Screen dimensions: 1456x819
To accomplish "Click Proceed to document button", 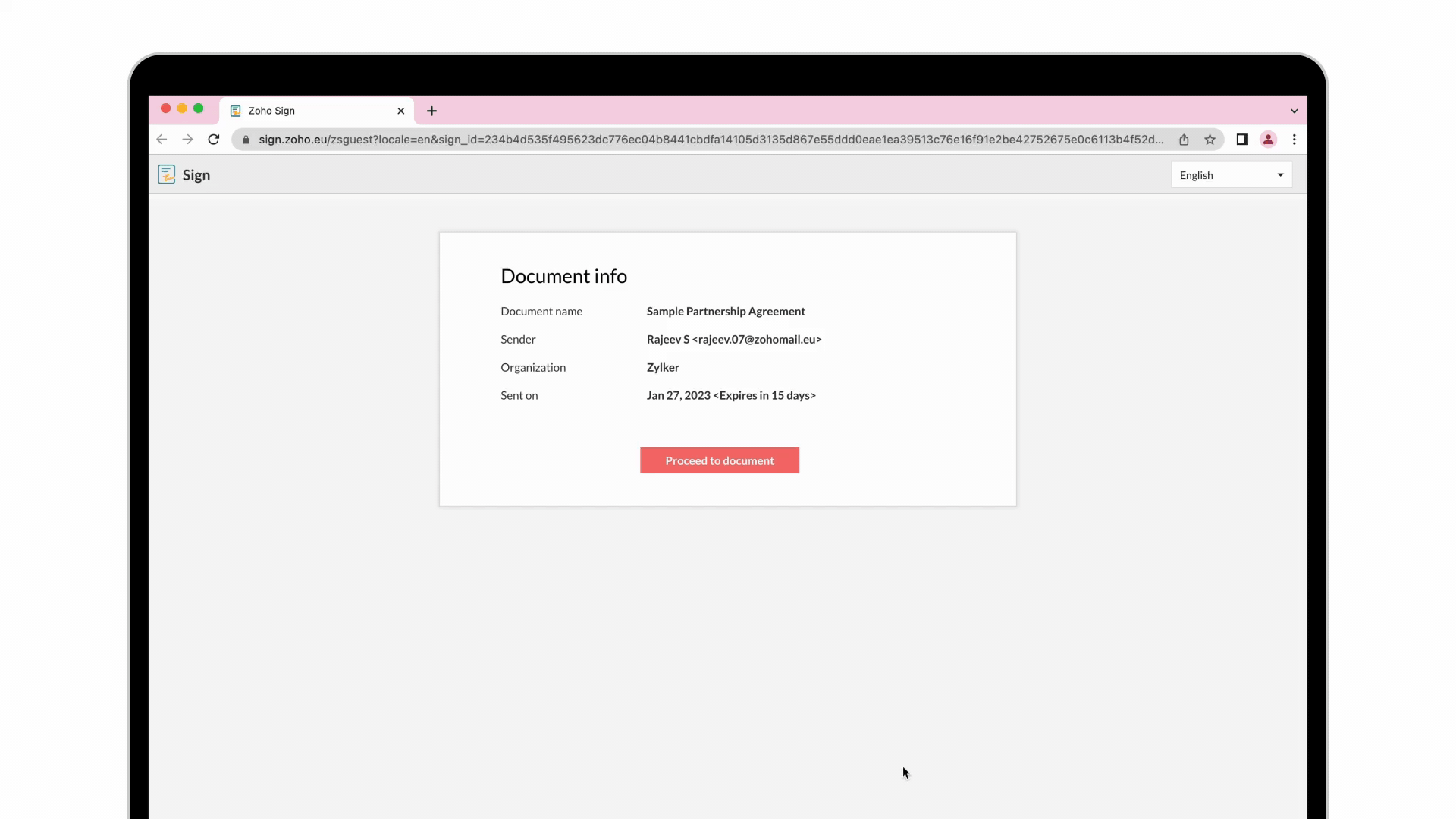I will point(719,460).
